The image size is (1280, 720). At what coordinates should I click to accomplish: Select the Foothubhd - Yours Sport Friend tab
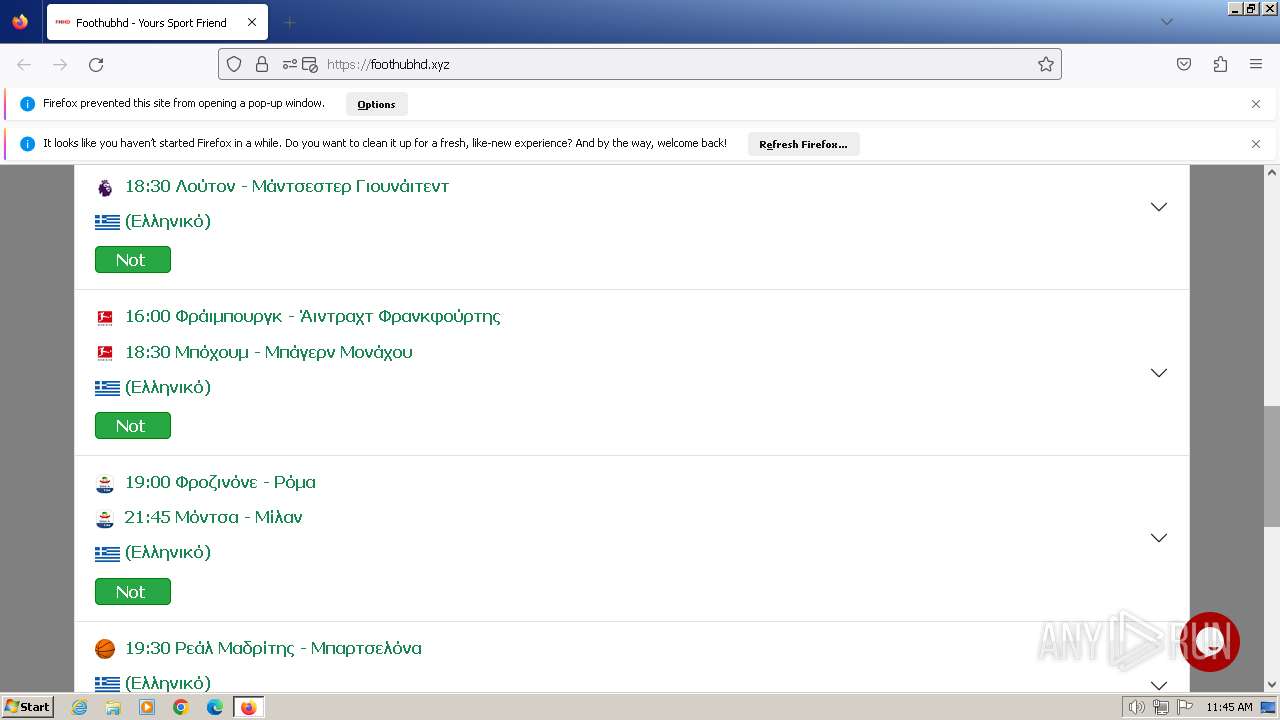coord(157,22)
